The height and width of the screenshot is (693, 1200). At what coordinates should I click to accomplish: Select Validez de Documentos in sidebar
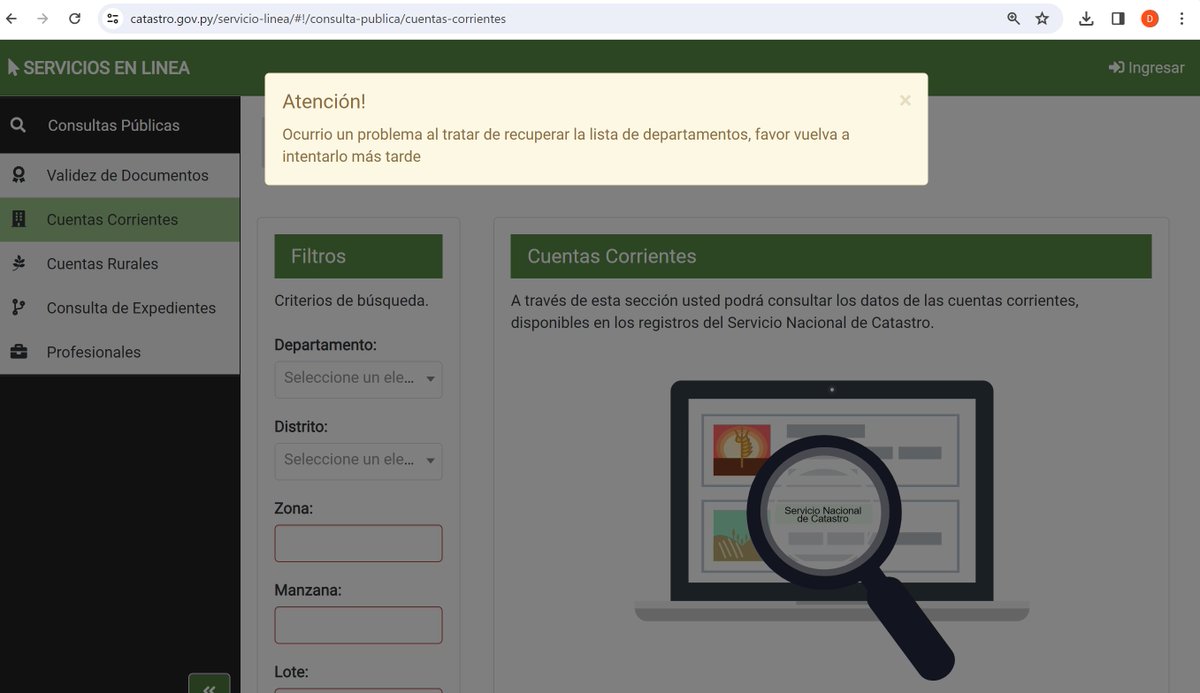[x=120, y=175]
